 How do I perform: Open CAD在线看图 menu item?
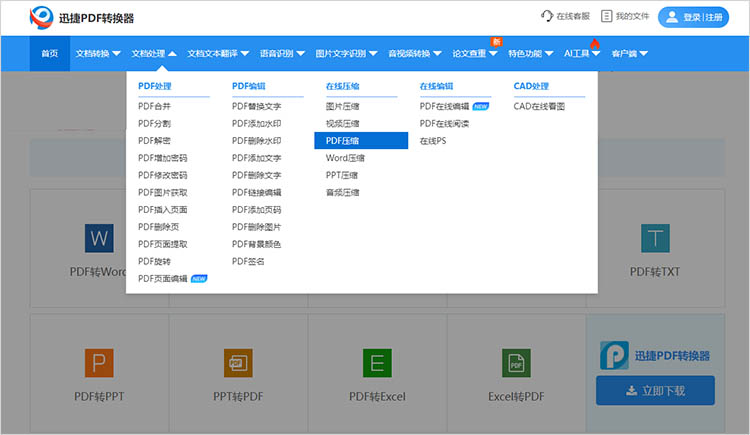pyautogui.click(x=539, y=106)
